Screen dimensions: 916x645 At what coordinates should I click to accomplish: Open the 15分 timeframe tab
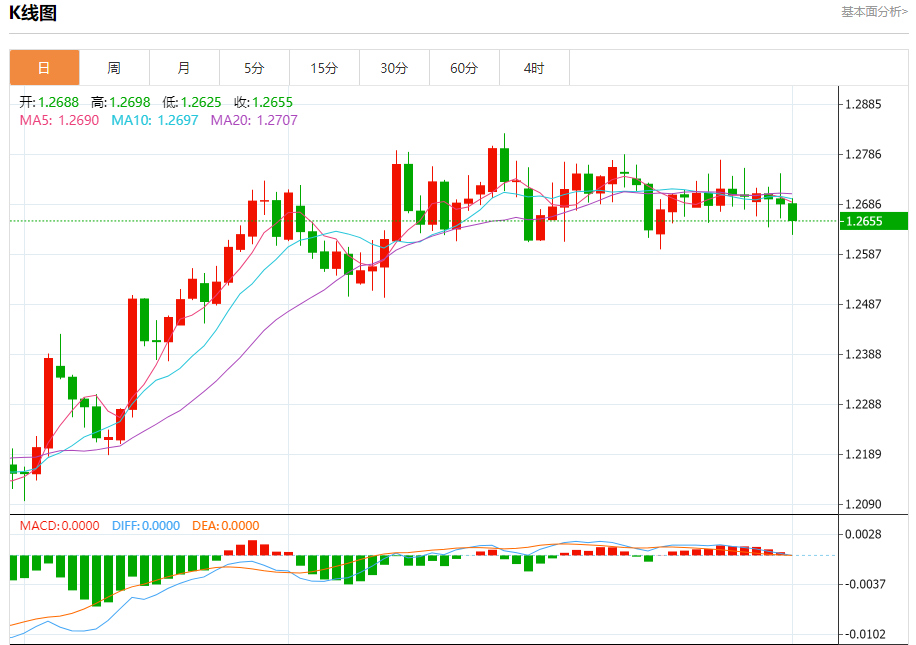coord(325,68)
